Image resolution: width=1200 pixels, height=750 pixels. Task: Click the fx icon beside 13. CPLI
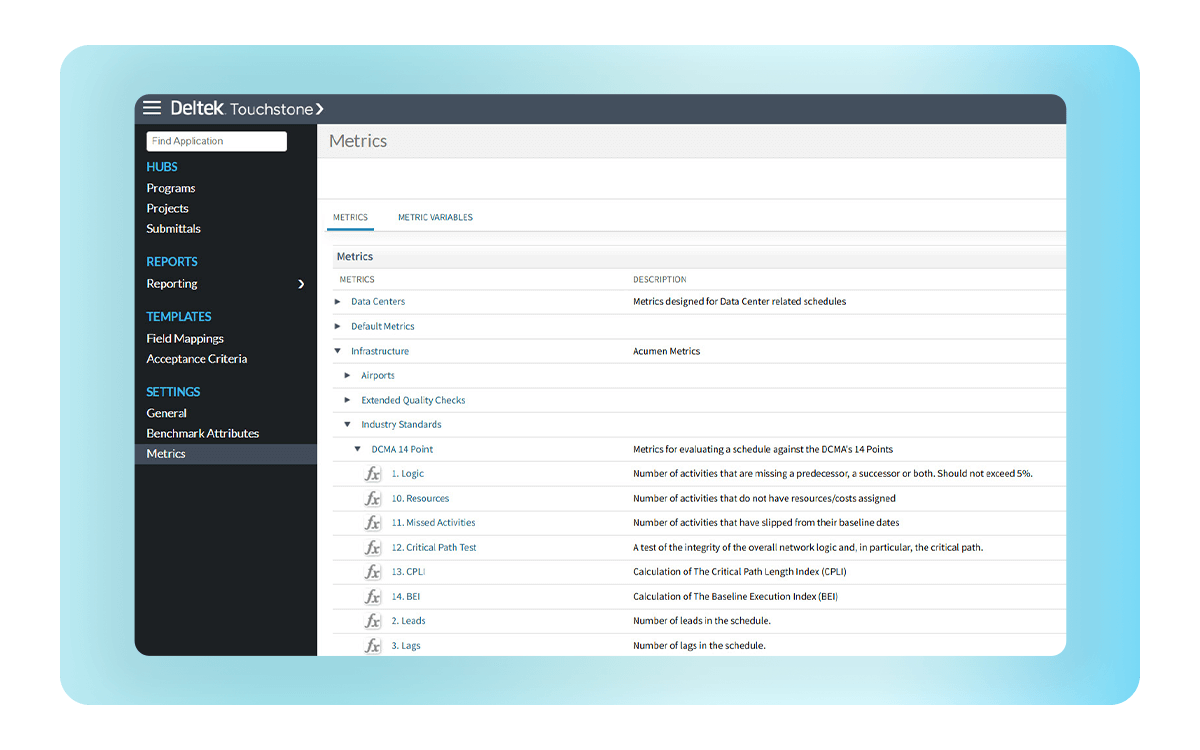click(372, 571)
